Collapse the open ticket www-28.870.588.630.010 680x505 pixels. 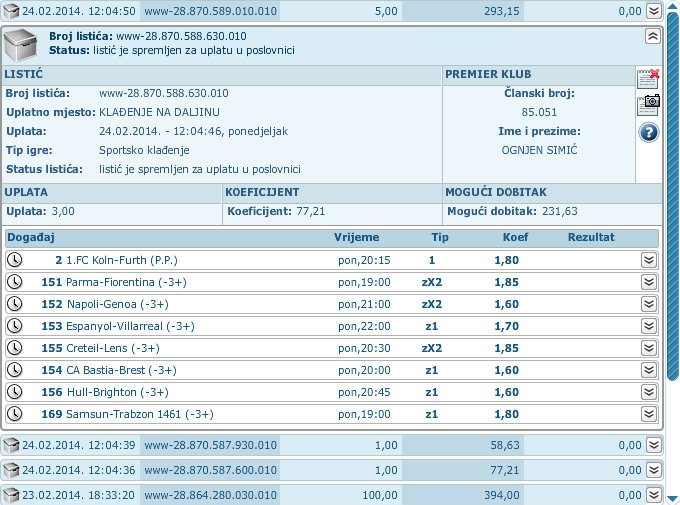(x=653, y=36)
